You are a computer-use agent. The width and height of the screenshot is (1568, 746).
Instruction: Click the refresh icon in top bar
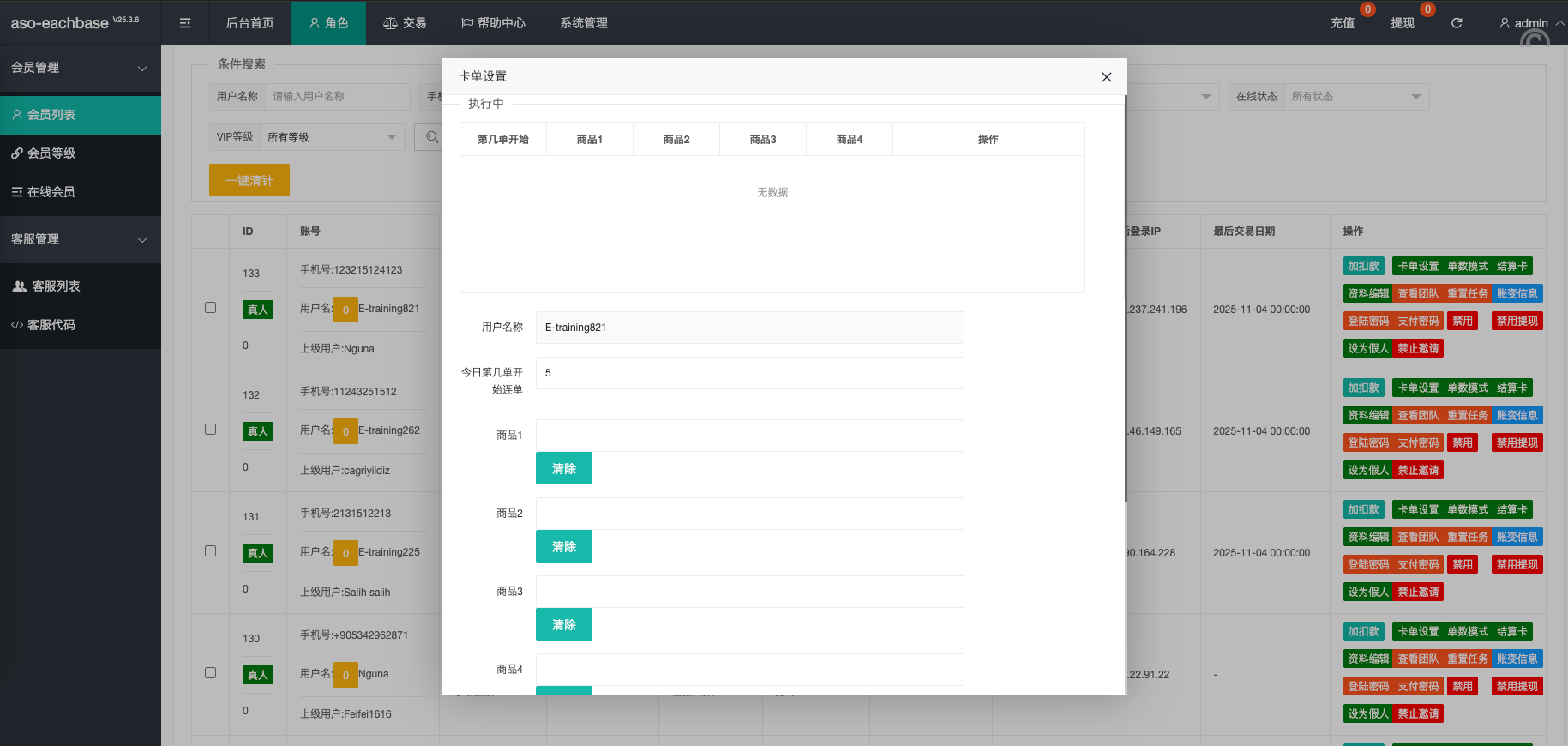1457,23
